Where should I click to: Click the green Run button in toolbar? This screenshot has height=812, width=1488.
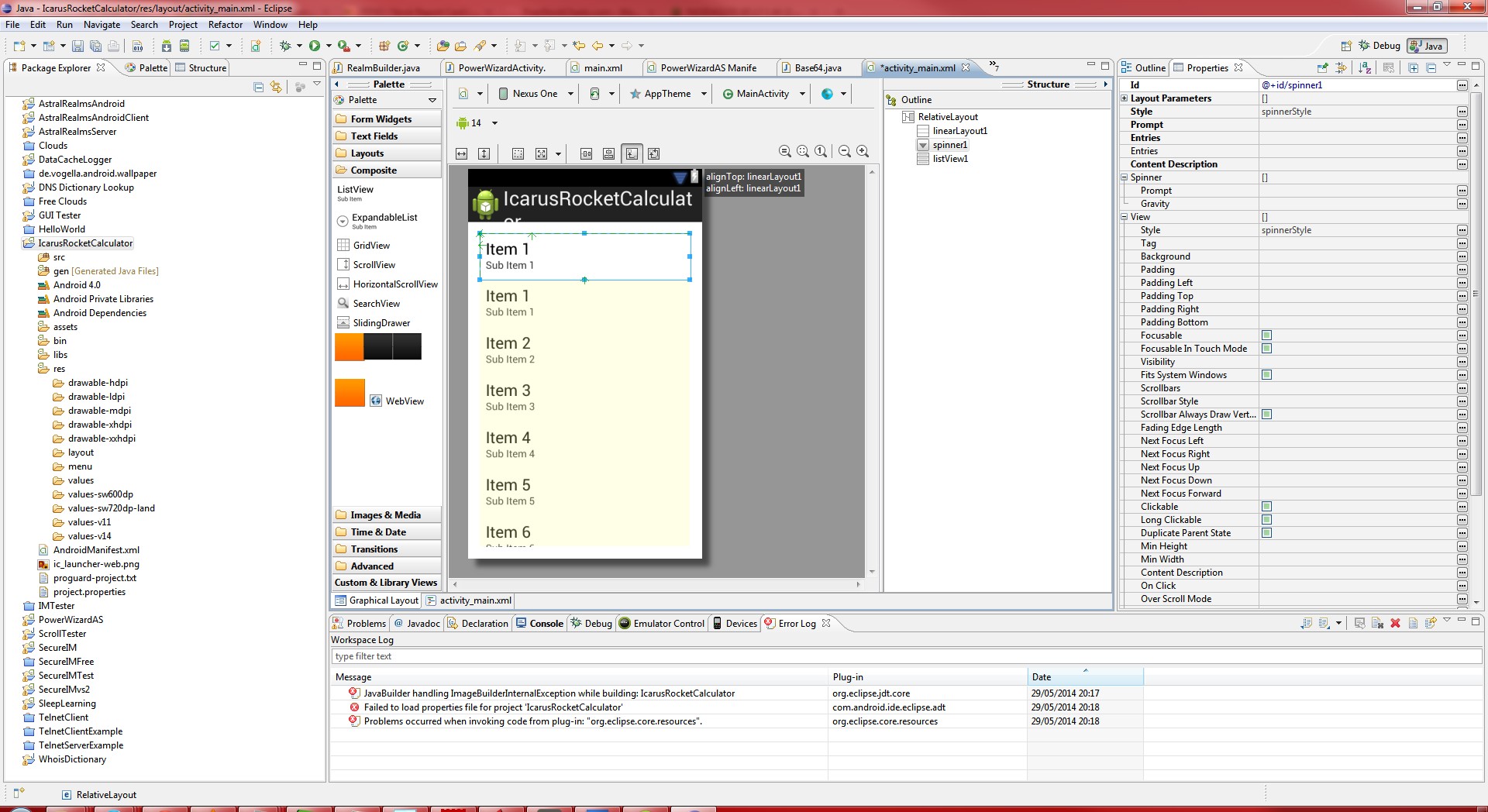point(315,46)
